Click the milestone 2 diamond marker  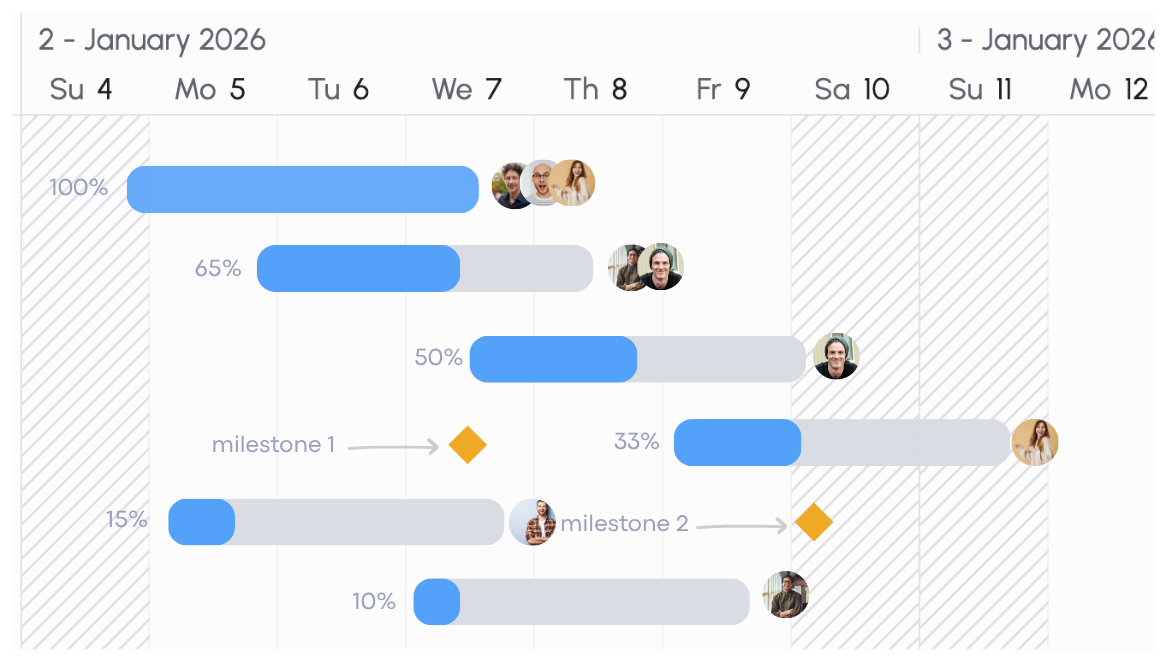click(814, 522)
